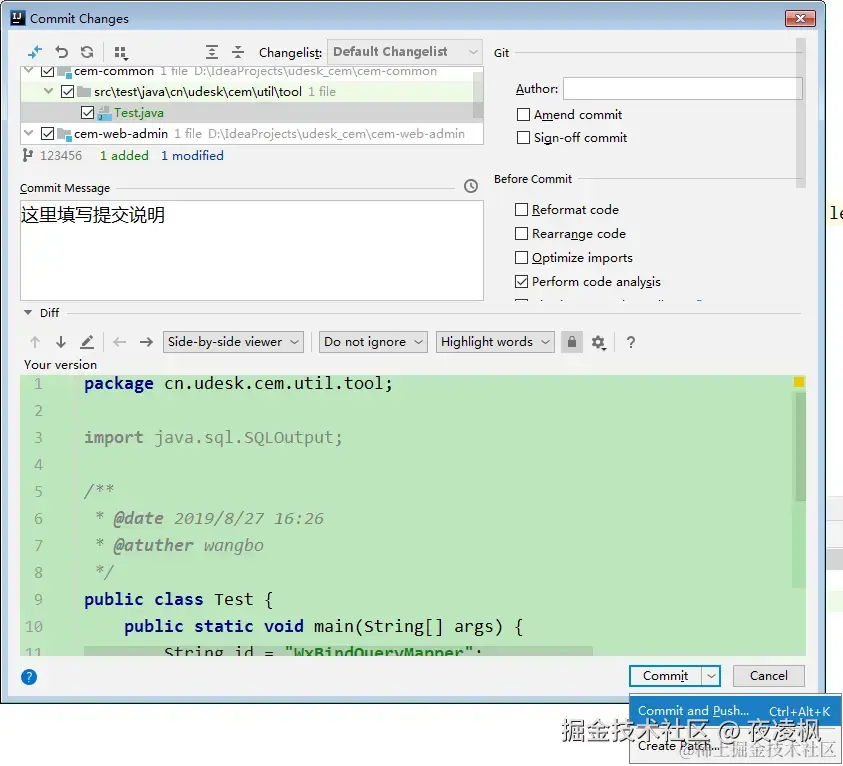The image size is (843, 766).
Task: Click the Rollback (undo arrow) icon
Action: click(62, 52)
